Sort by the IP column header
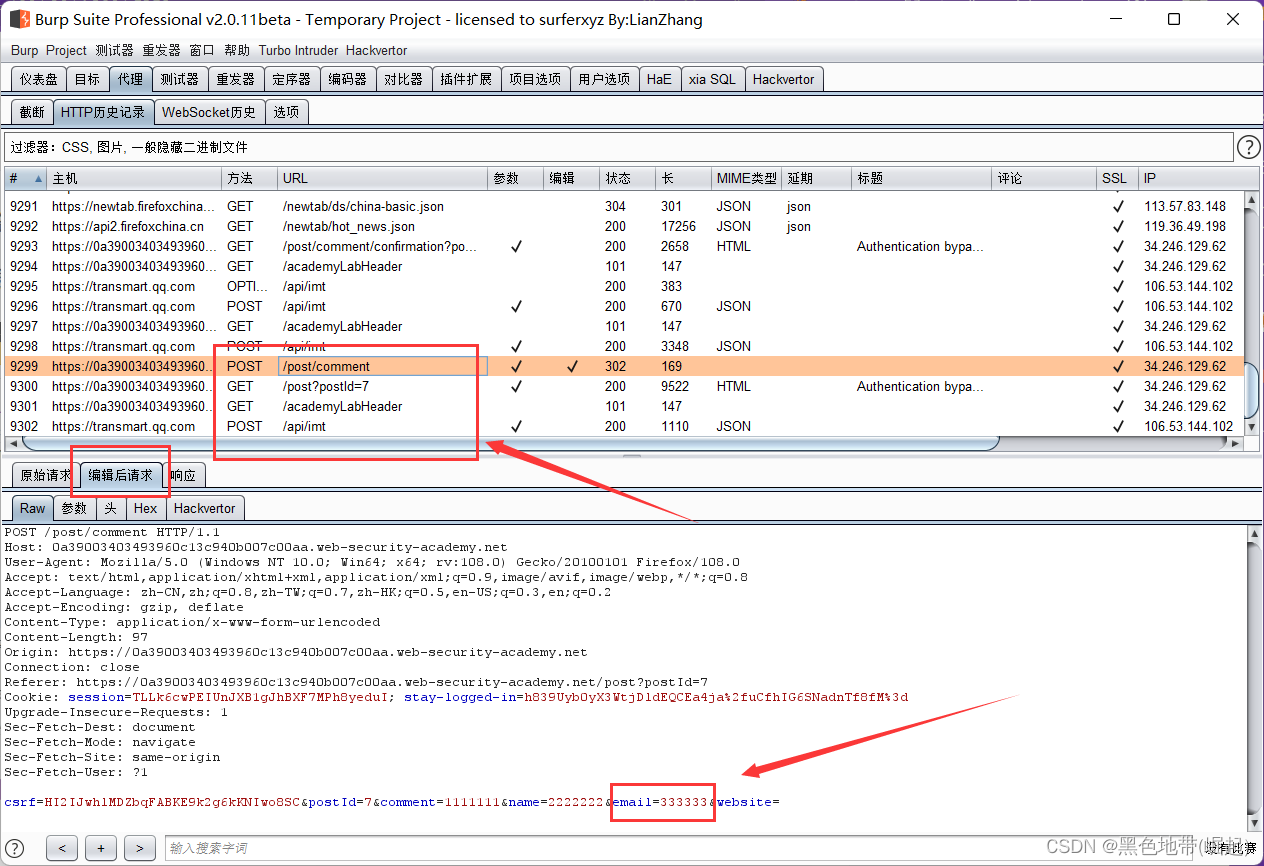 (x=1190, y=178)
